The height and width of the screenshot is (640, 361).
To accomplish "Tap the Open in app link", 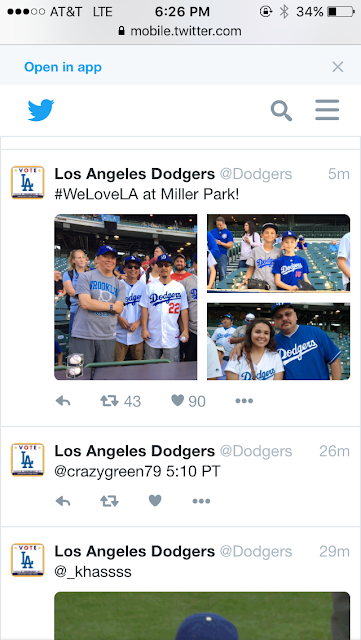I will click(63, 67).
